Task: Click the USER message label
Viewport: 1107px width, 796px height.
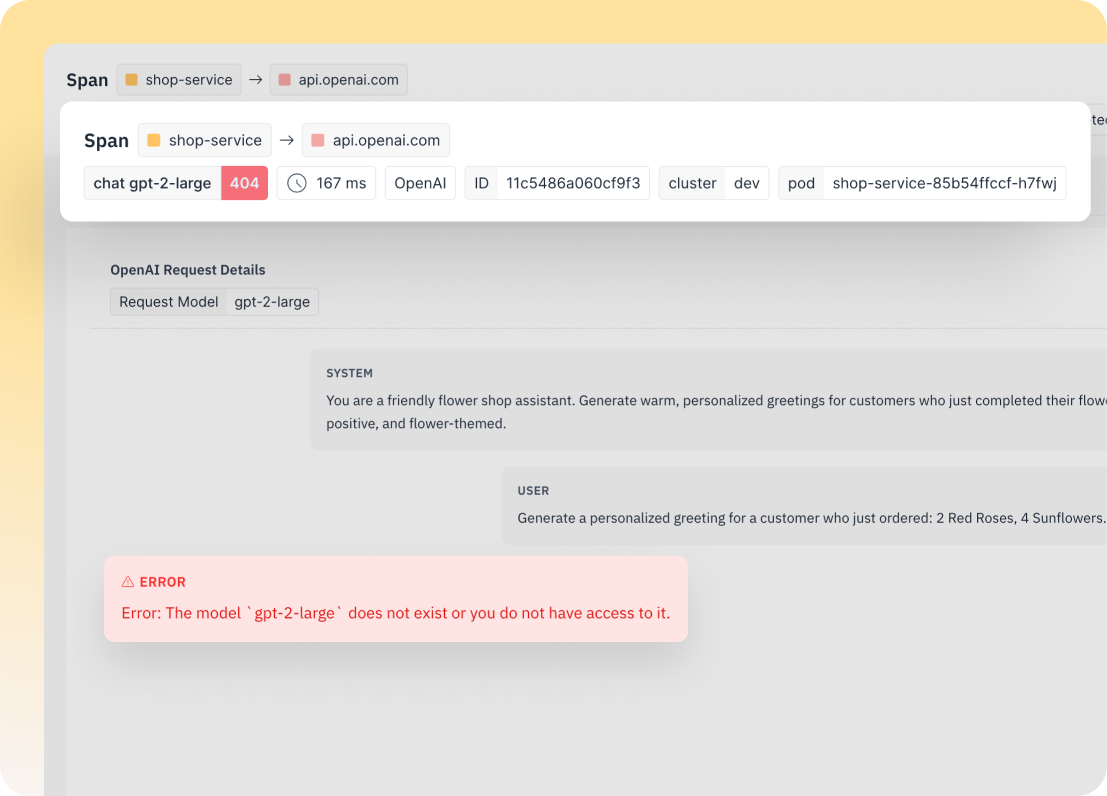Action: (x=533, y=491)
